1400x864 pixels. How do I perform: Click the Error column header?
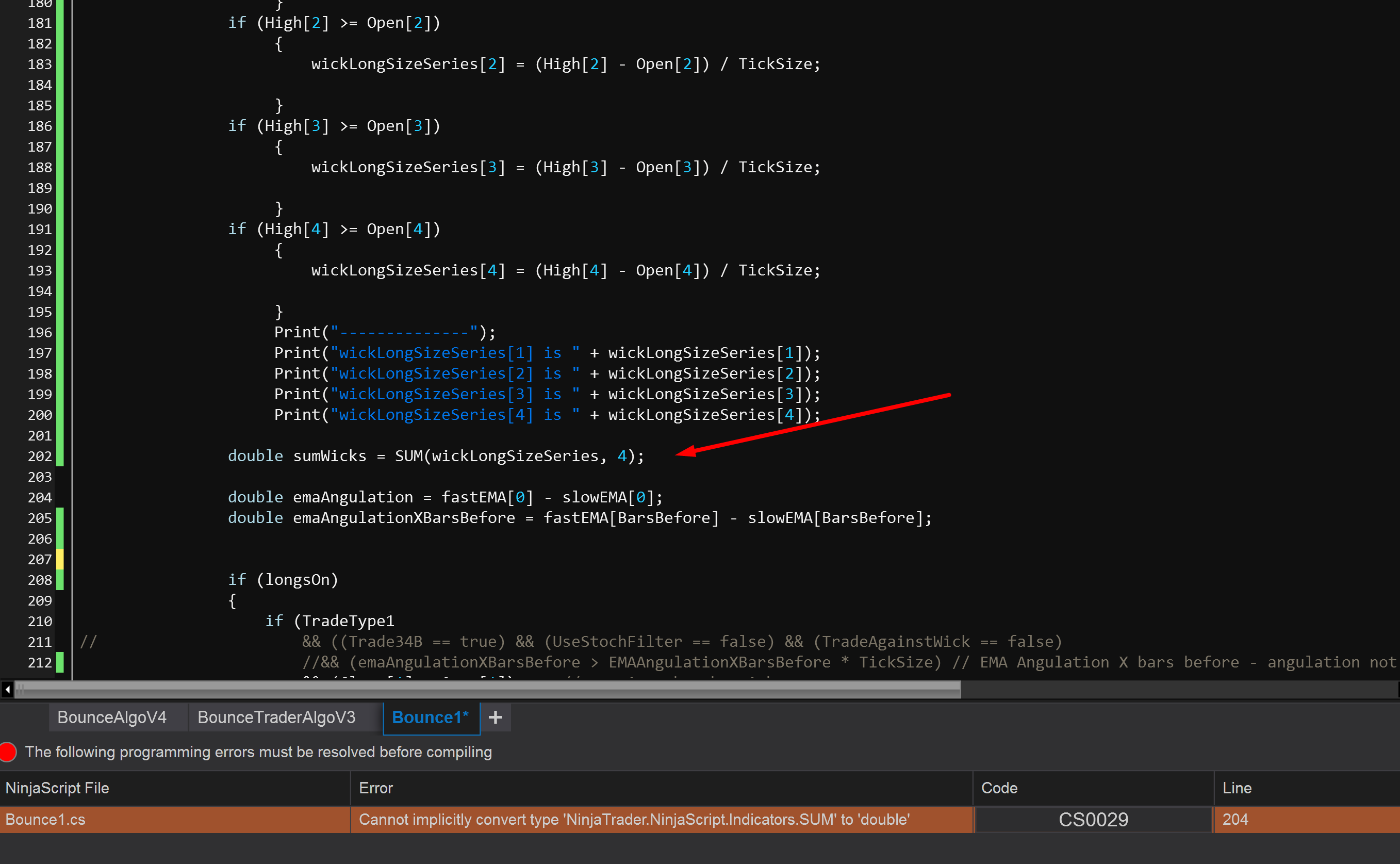(662, 788)
